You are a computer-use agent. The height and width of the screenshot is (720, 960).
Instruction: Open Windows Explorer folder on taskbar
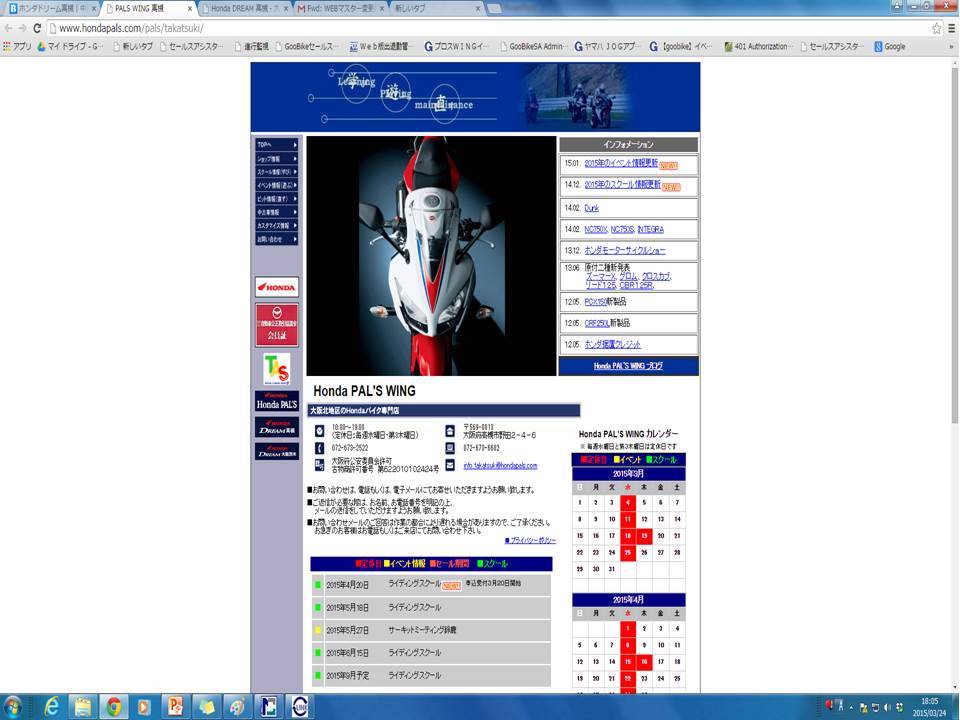[x=83, y=708]
